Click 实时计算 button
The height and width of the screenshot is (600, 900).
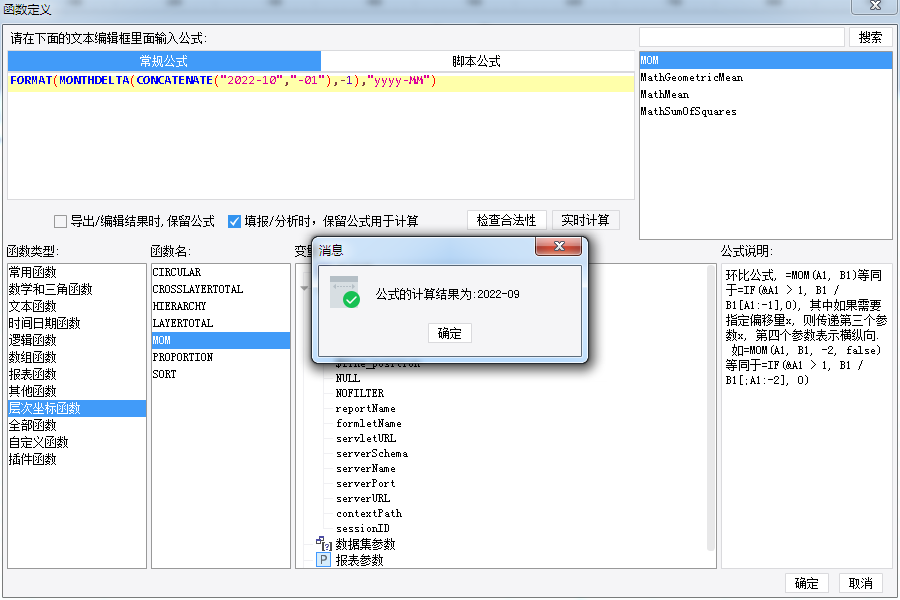click(x=585, y=220)
